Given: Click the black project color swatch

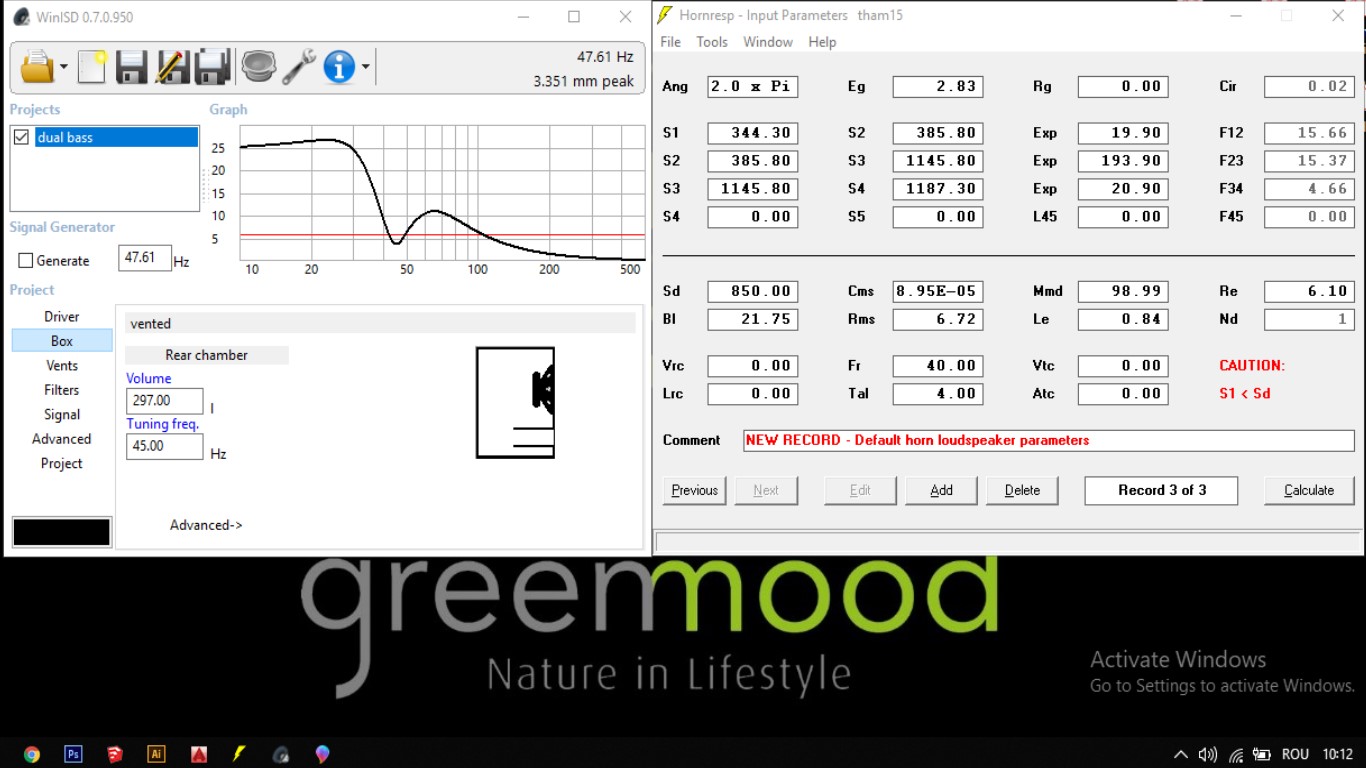Looking at the screenshot, I should pos(61,532).
